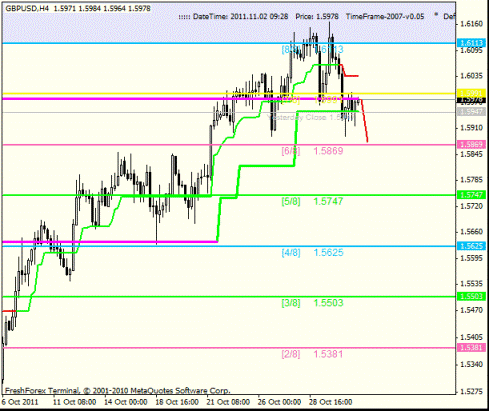This screenshot has height=411, width=489.
Task: Click the [6/8] Murrey level label
Action: (291, 151)
